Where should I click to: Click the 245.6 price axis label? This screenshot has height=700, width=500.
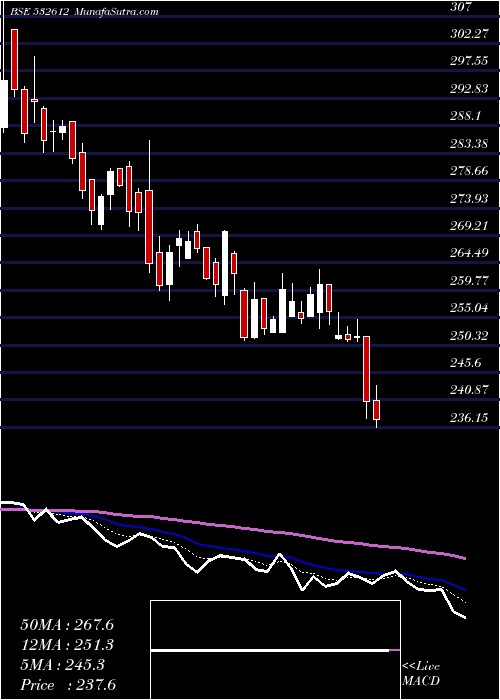[x=466, y=363]
